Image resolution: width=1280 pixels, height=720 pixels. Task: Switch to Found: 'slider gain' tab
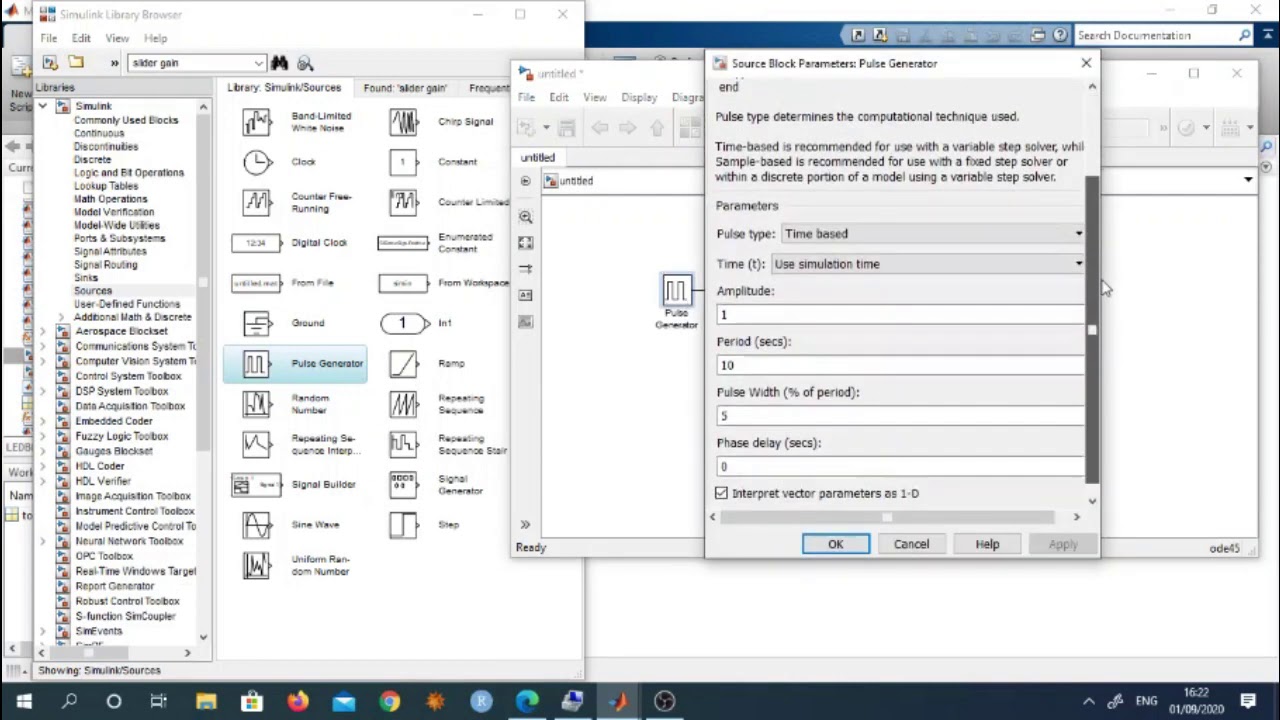click(405, 88)
